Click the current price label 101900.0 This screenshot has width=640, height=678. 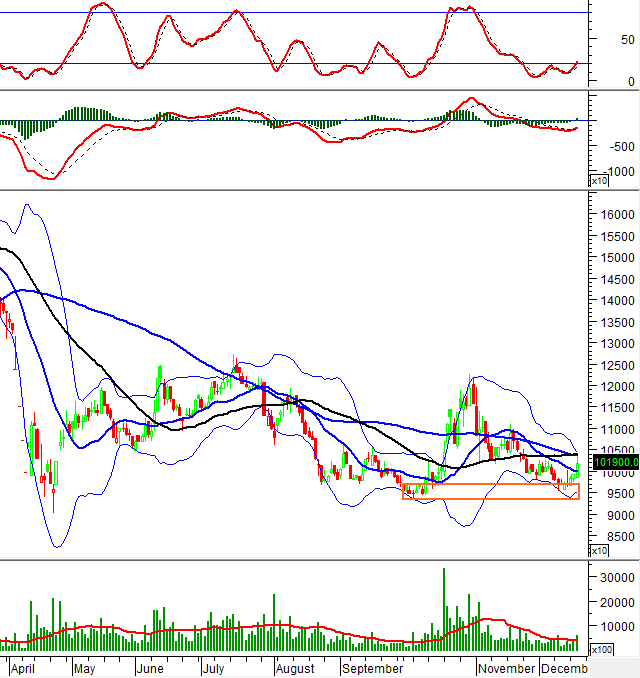pos(613,462)
